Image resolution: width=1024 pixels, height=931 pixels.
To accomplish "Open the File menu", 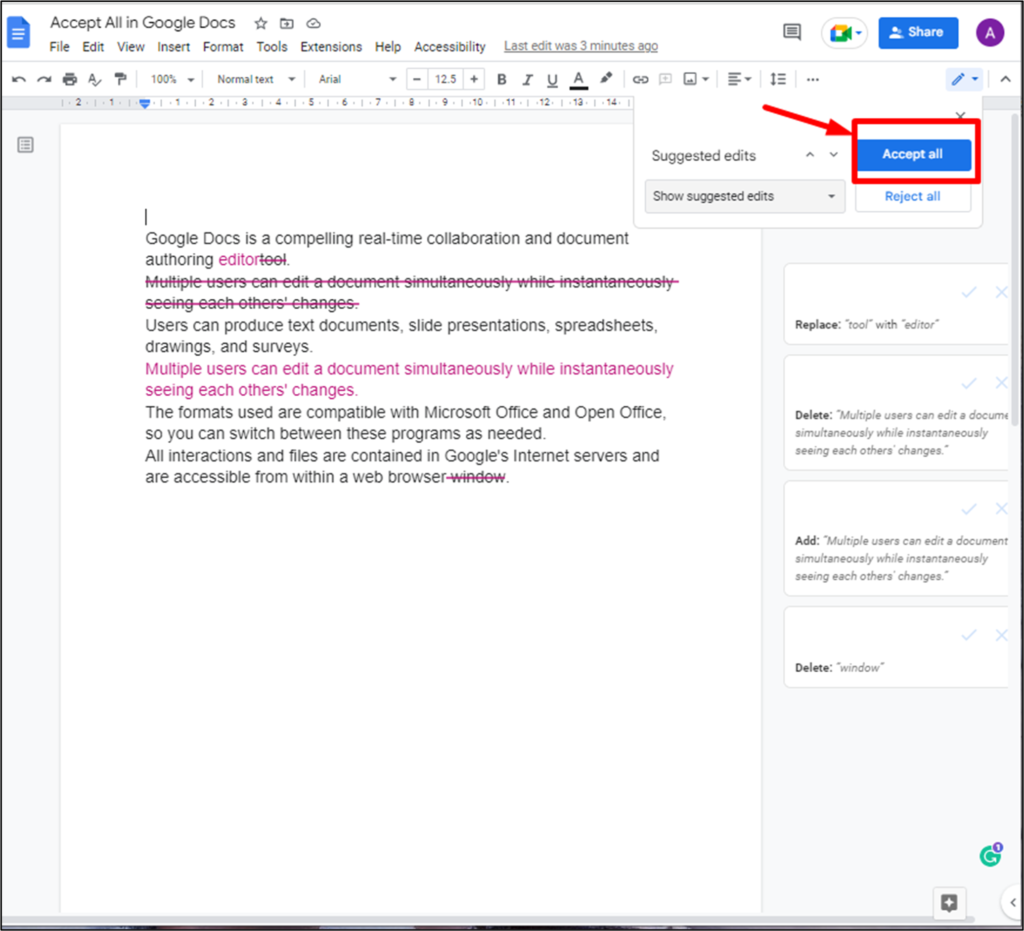I will click(59, 47).
